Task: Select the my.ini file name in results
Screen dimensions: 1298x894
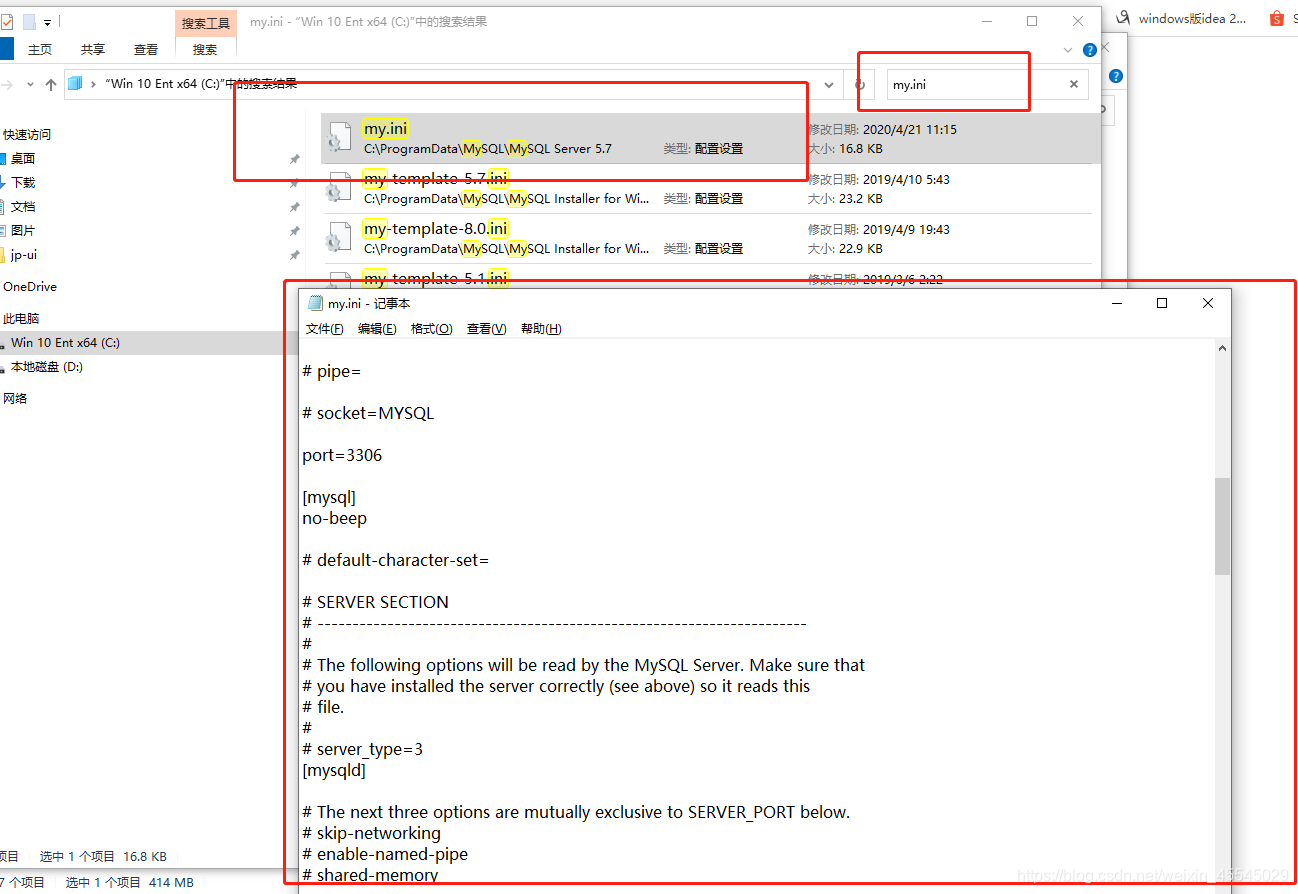Action: (385, 129)
